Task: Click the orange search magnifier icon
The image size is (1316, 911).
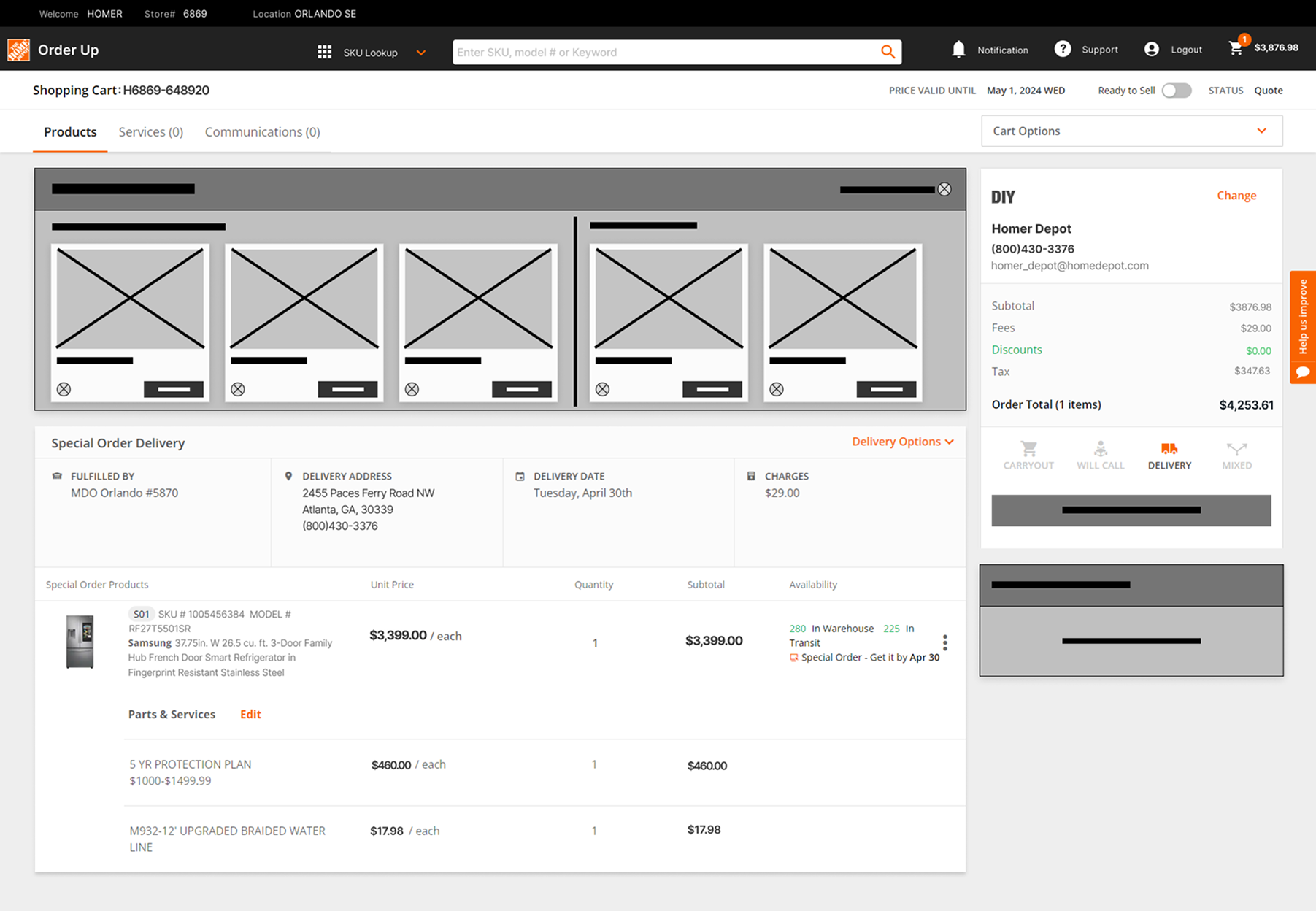Action: point(888,52)
